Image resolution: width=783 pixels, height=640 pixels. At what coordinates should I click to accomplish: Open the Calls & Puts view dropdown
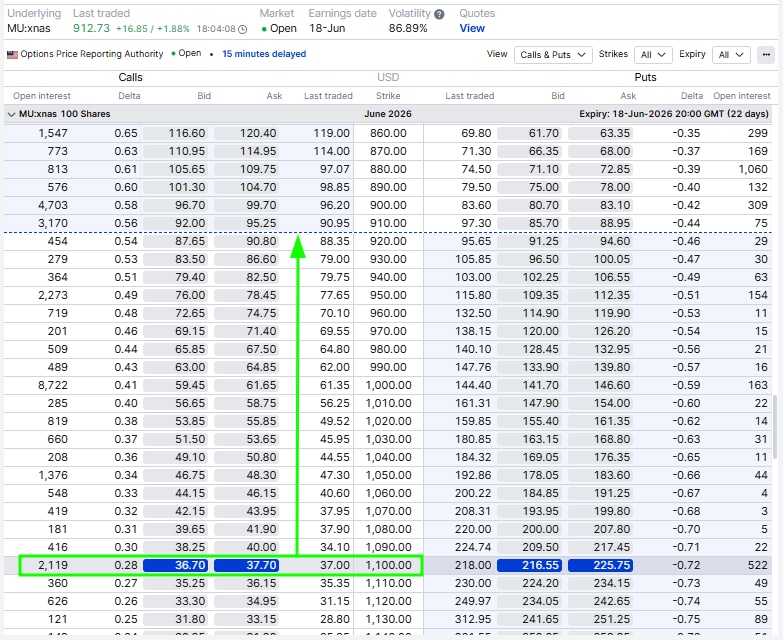point(553,54)
